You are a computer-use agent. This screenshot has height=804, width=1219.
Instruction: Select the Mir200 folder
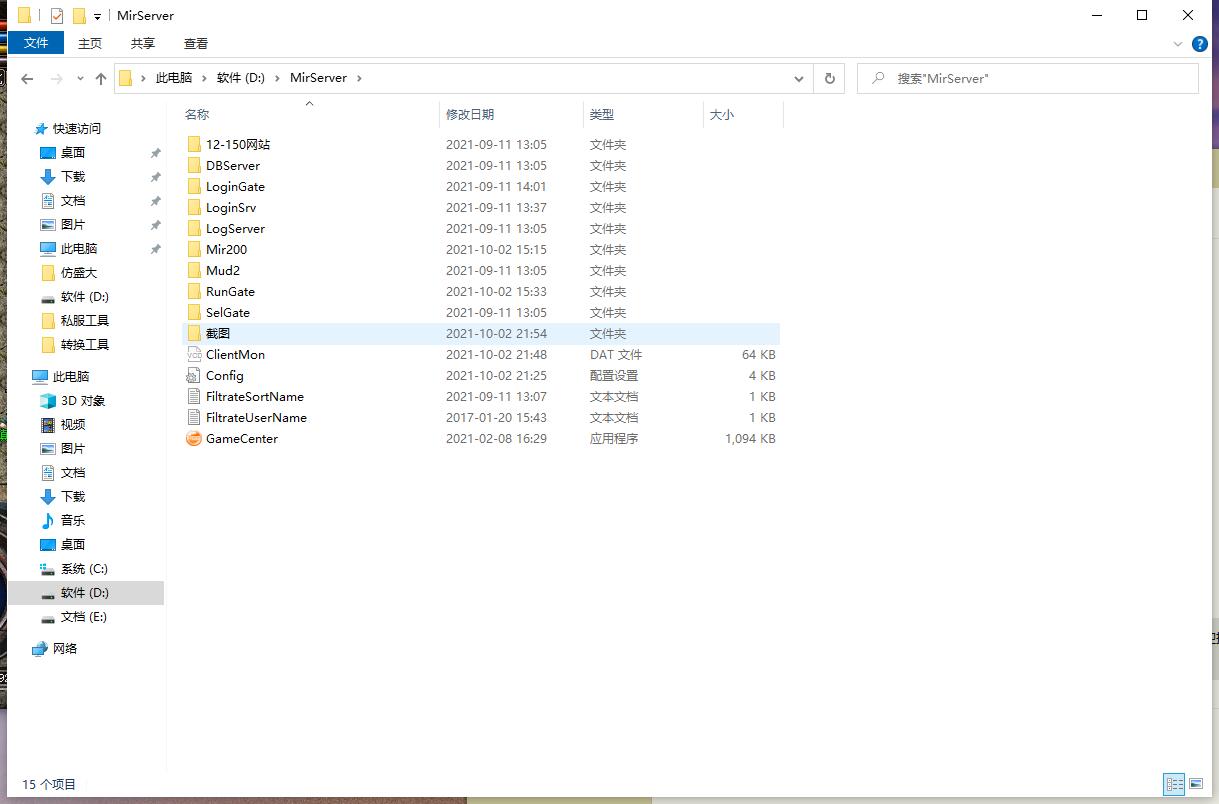tap(226, 250)
